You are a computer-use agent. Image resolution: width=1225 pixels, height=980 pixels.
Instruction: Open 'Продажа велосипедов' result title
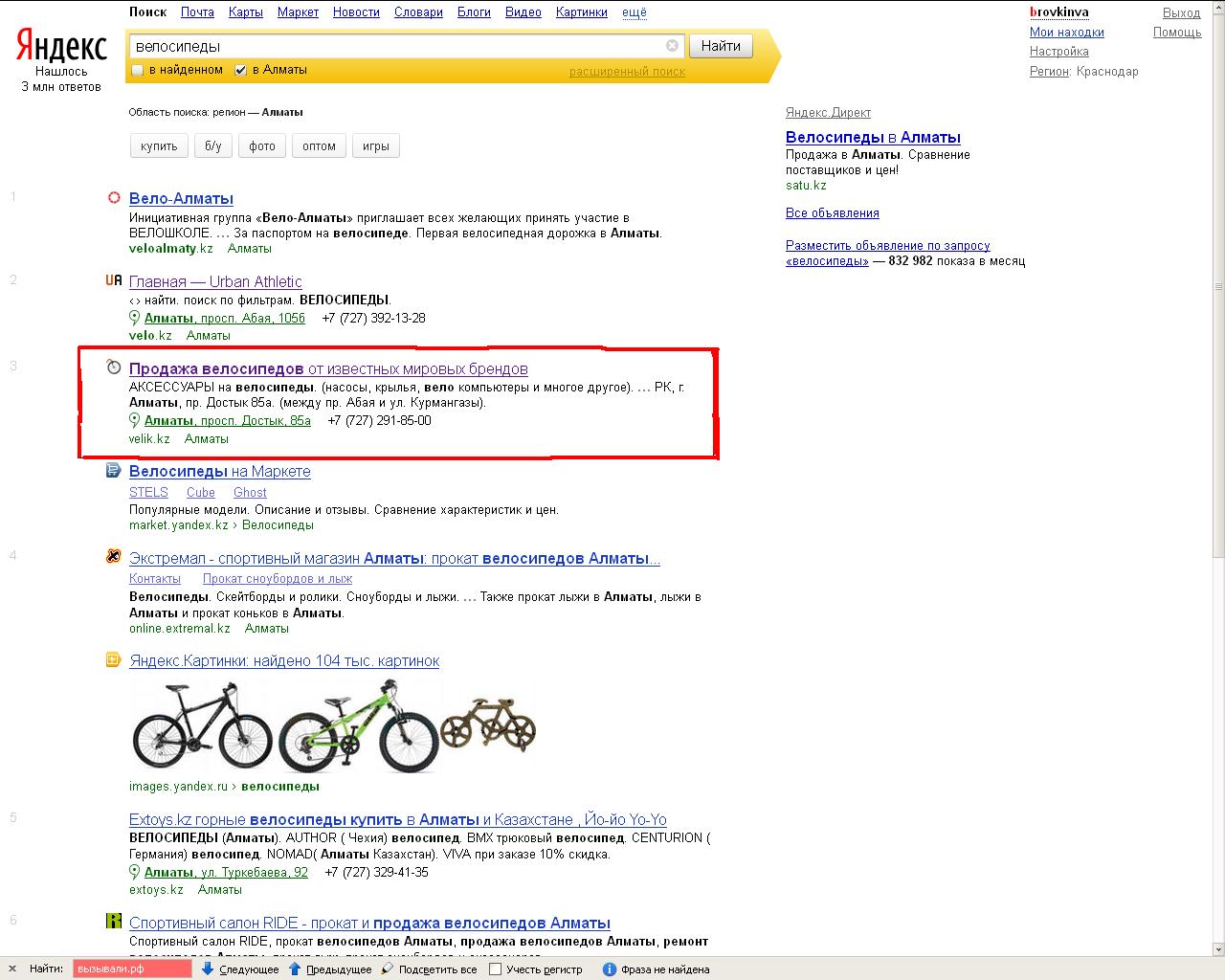coord(328,368)
